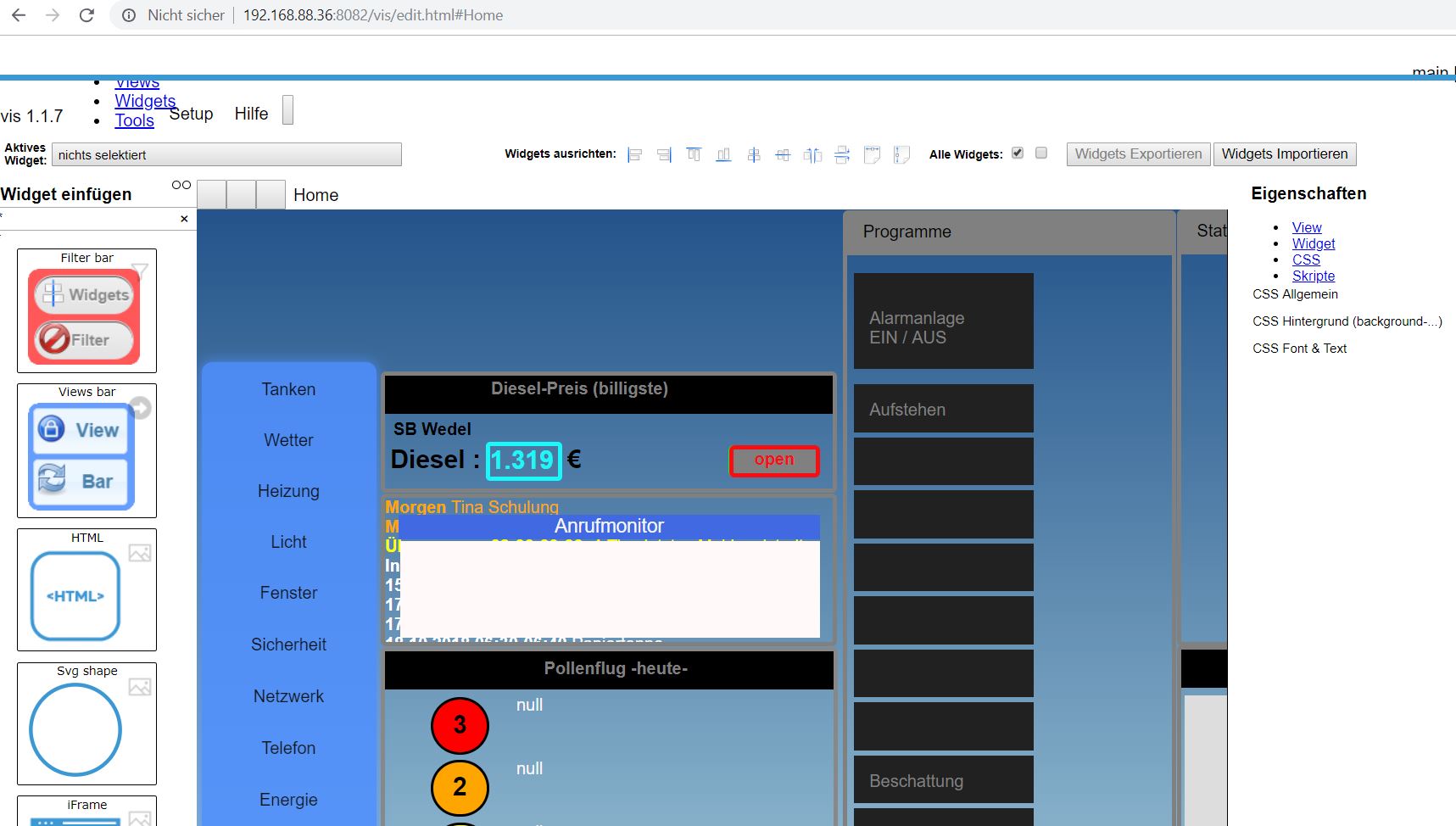Open the Tools menu link
Image resolution: width=1456 pixels, height=826 pixels.
[135, 120]
